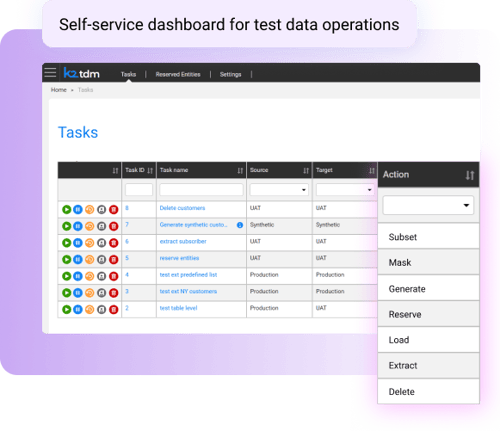Delete test ext predefined list task

click(x=114, y=276)
